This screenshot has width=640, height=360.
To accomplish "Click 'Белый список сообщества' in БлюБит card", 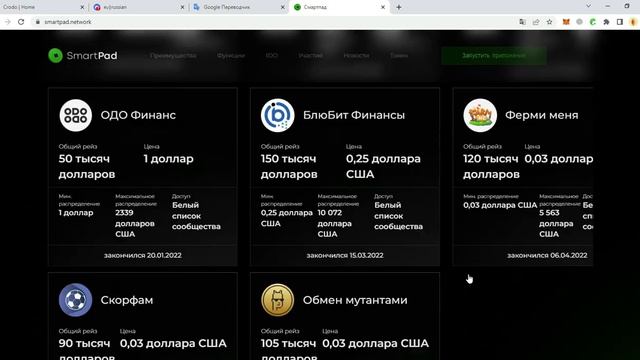I will (398, 216).
